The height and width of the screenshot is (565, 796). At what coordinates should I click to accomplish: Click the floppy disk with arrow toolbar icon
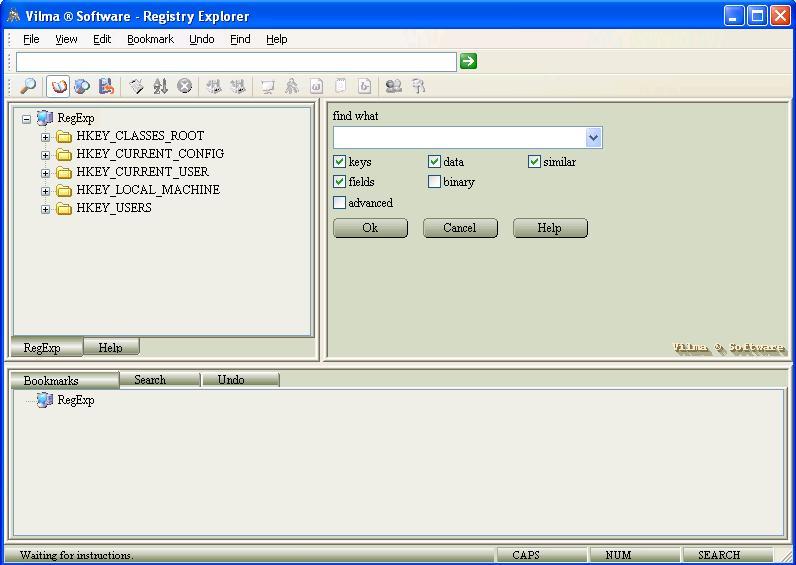(x=106, y=86)
